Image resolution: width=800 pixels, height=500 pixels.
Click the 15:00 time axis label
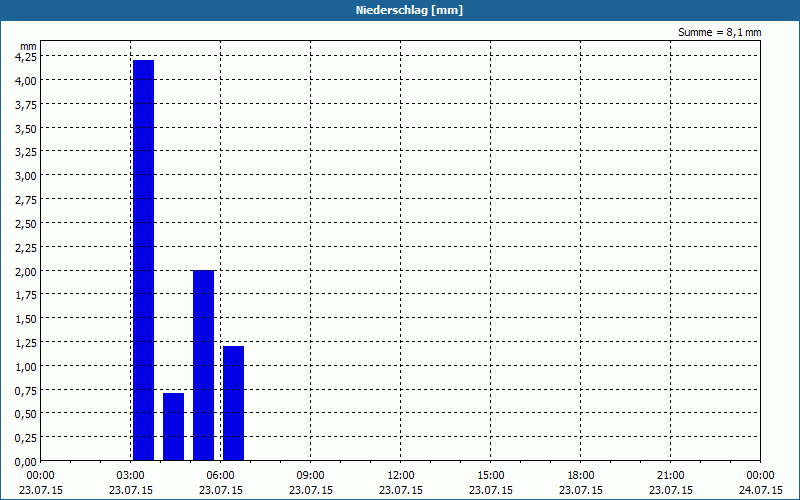(x=491, y=476)
